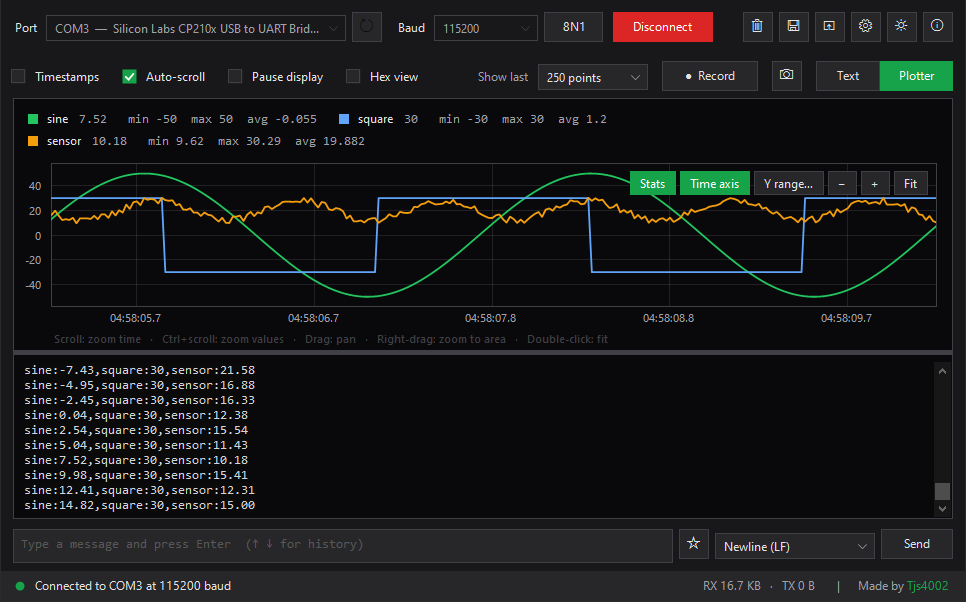Zoom out with the minus button
The height and width of the screenshot is (602, 966).
point(842,184)
